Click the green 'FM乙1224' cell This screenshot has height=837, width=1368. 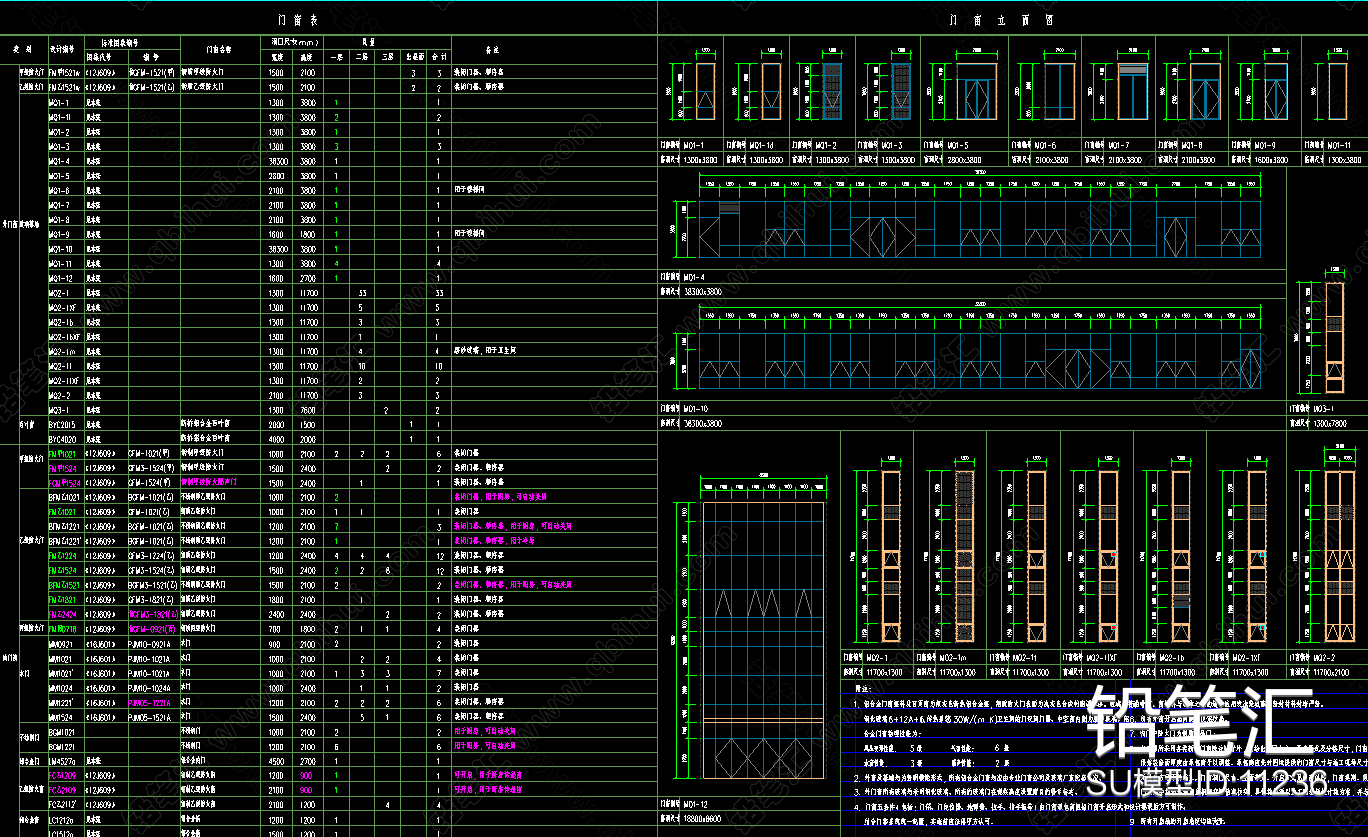tap(63, 556)
